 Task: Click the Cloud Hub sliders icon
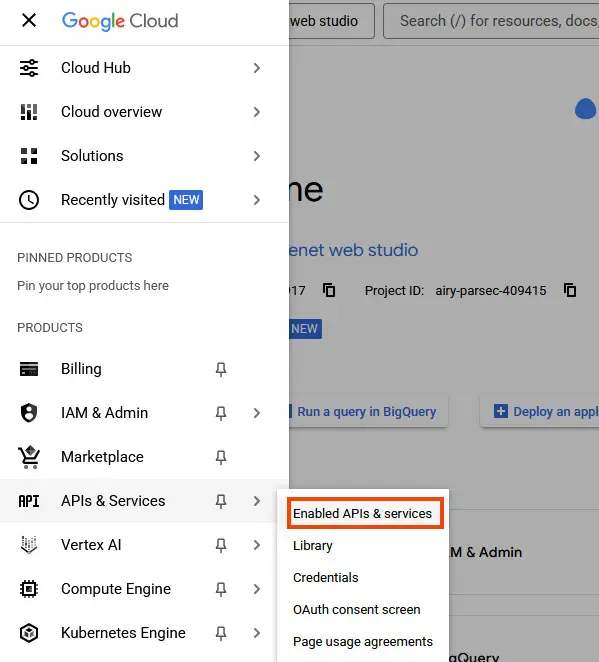point(29,68)
